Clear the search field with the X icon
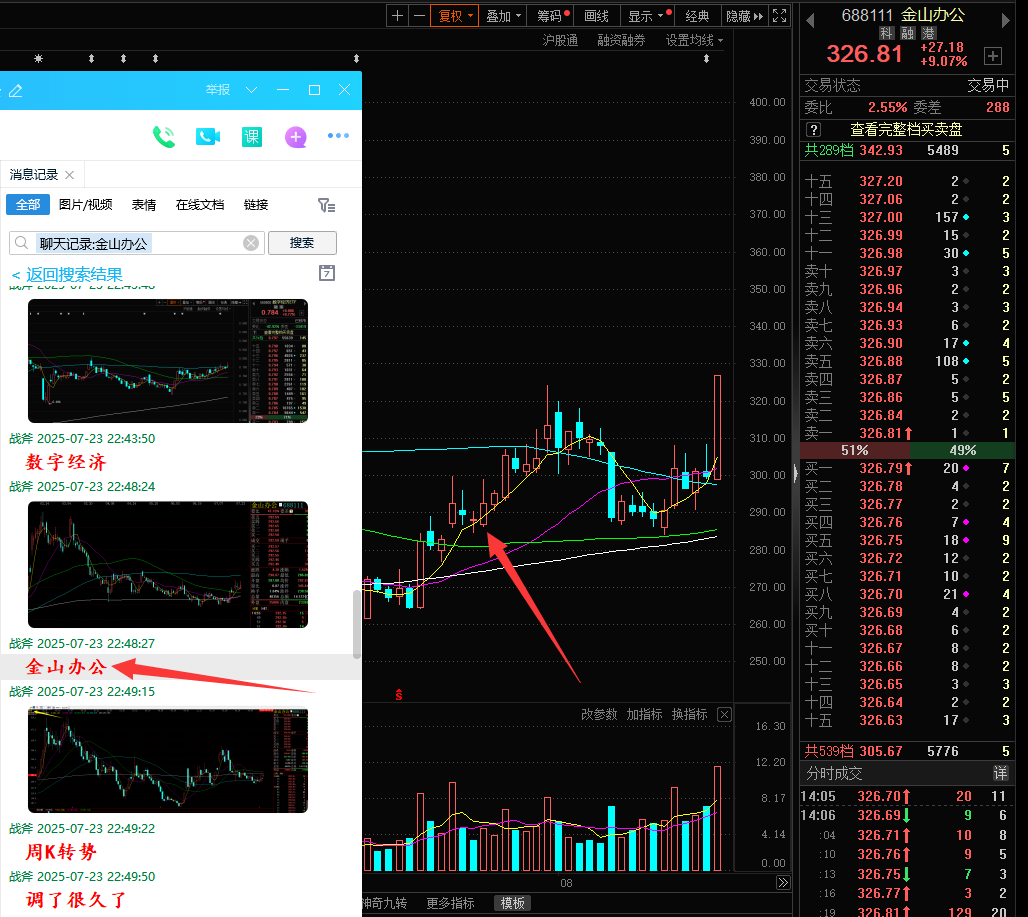Viewport: 1028px width, 917px height. [x=251, y=243]
